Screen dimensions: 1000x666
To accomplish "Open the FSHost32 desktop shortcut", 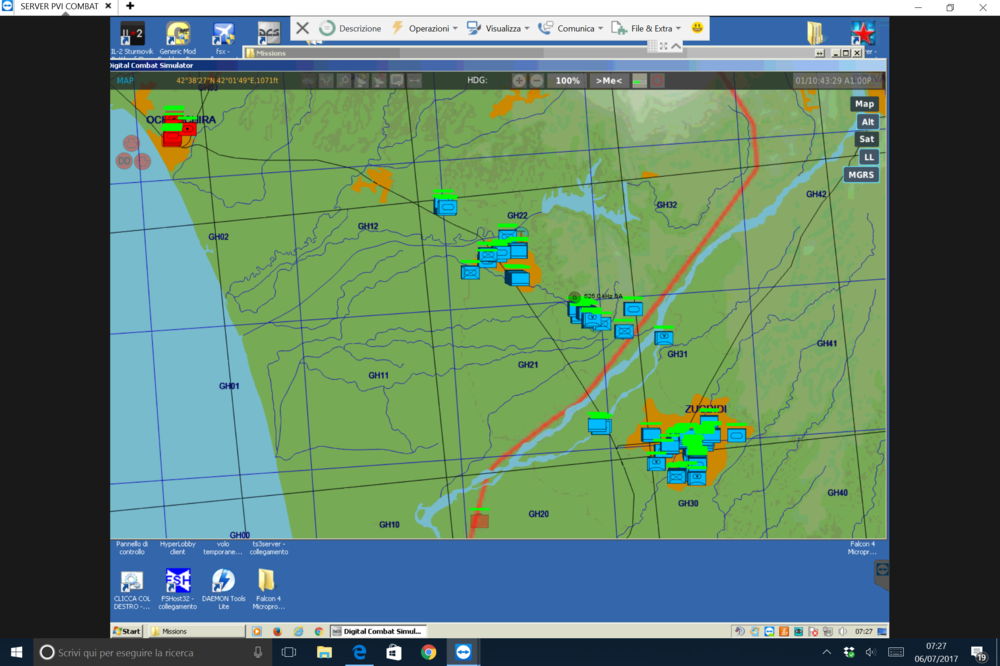I will point(178,590).
